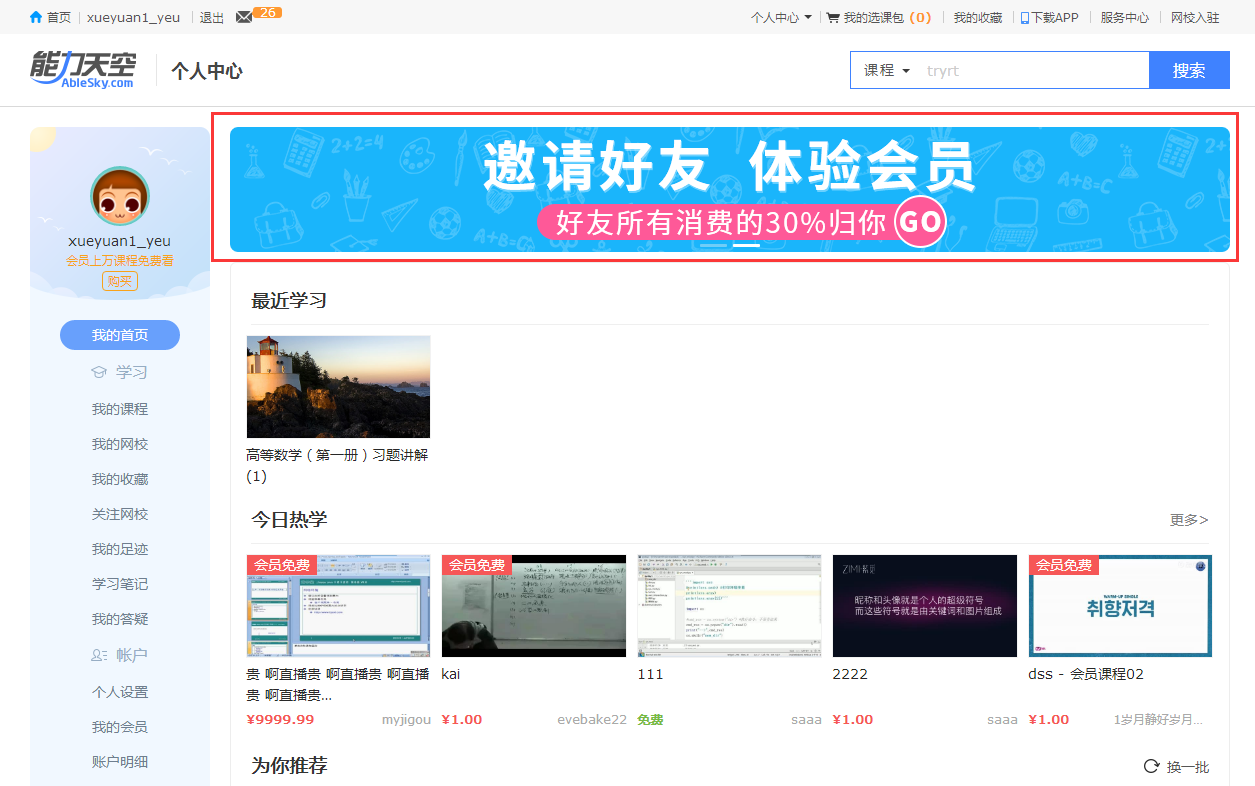Screen dimensions: 1255x786
Task: Click the mobile phone download APP icon
Action: pos(1024,17)
